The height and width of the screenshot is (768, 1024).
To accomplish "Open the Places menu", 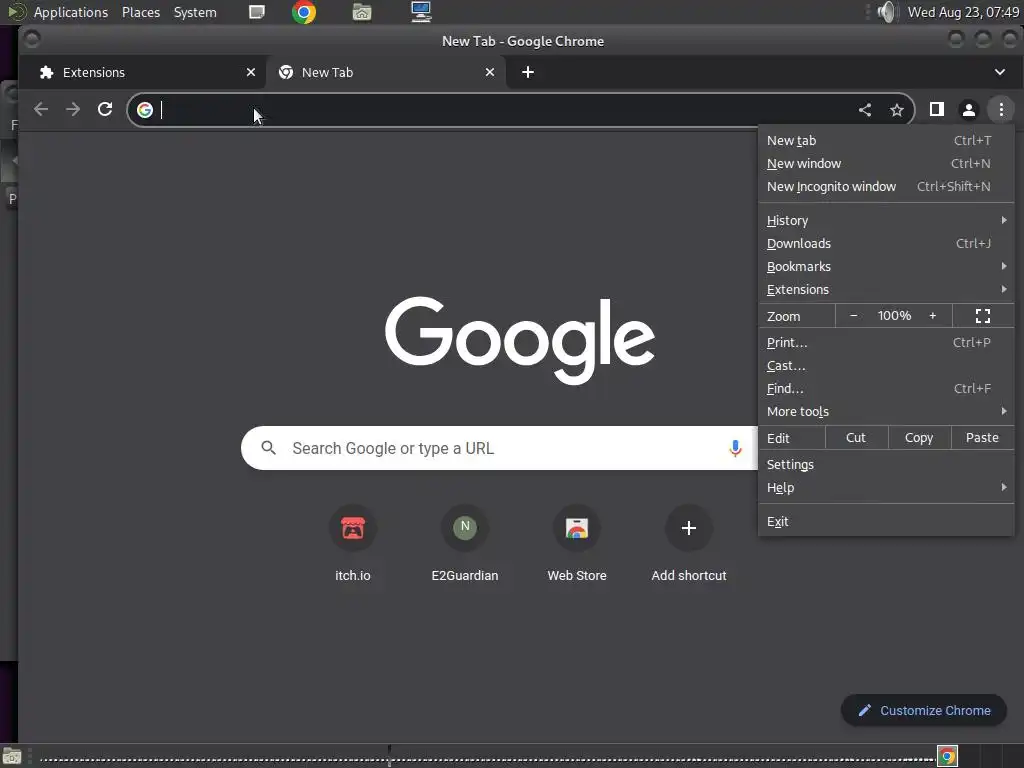I will 141,12.
